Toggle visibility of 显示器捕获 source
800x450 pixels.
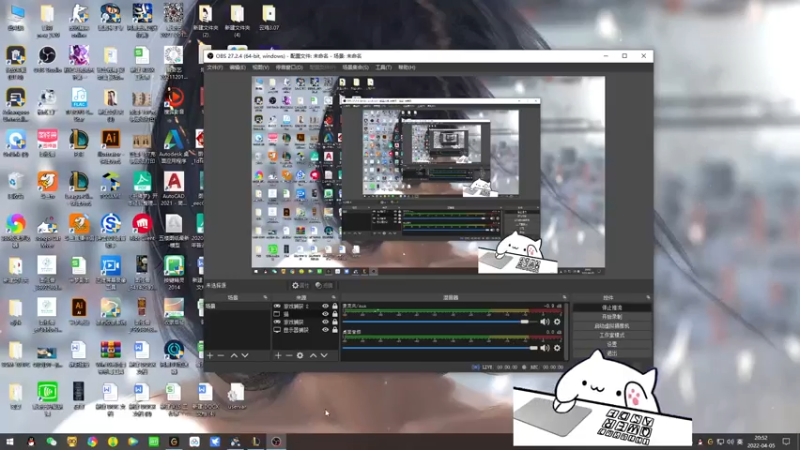tap(325, 330)
